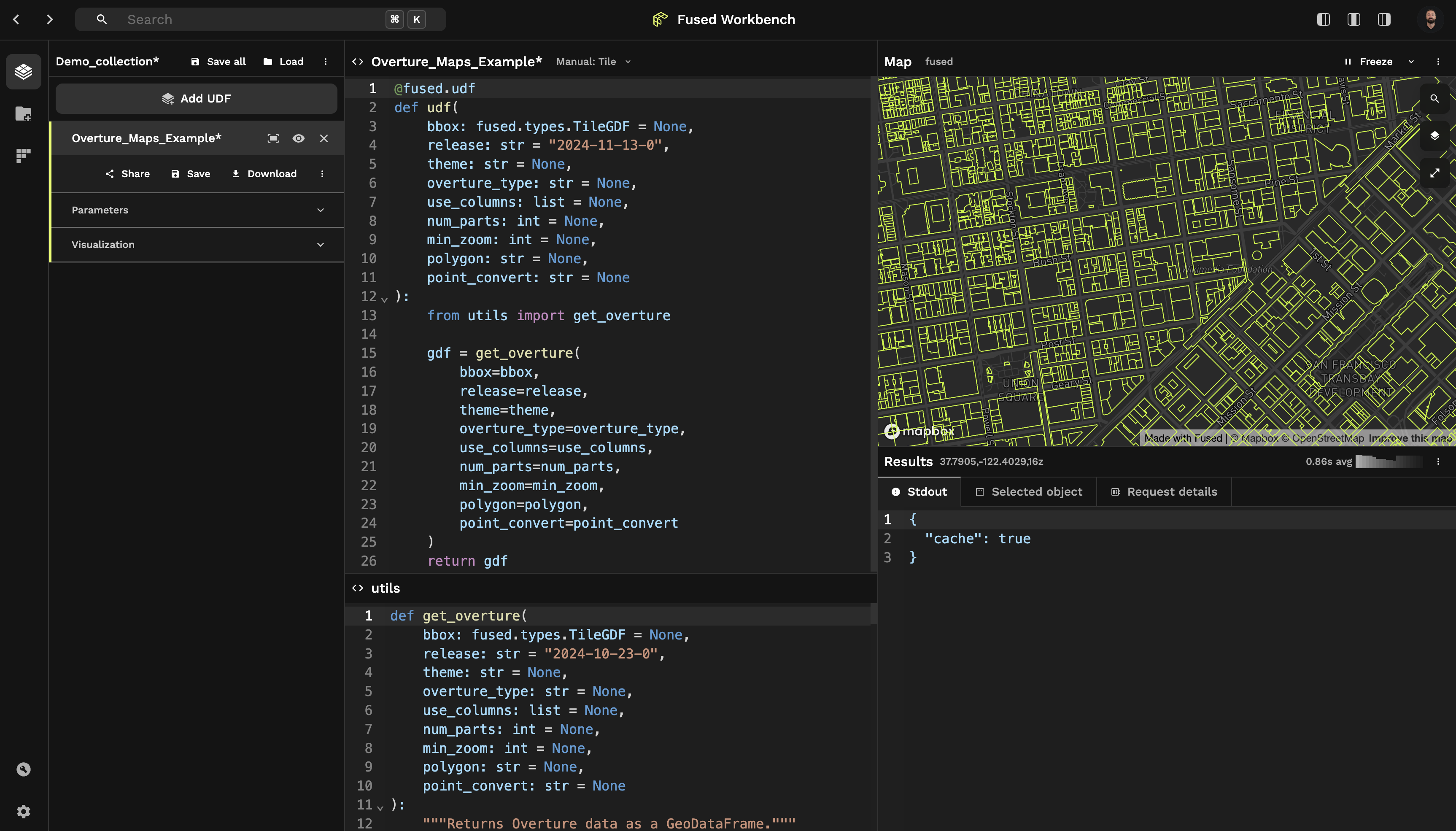The width and height of the screenshot is (1456, 831).
Task: Click the Demo_collection* name
Action: click(x=107, y=62)
